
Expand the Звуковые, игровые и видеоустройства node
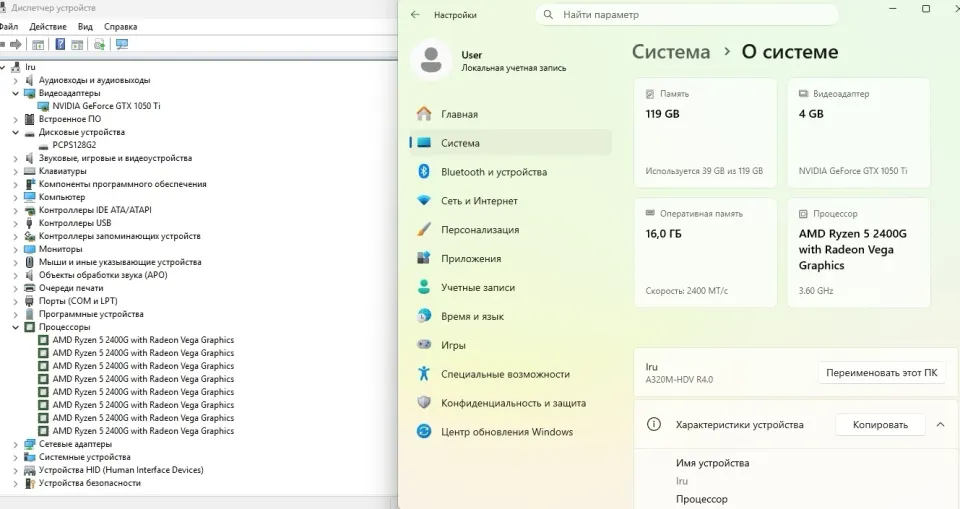[15, 158]
